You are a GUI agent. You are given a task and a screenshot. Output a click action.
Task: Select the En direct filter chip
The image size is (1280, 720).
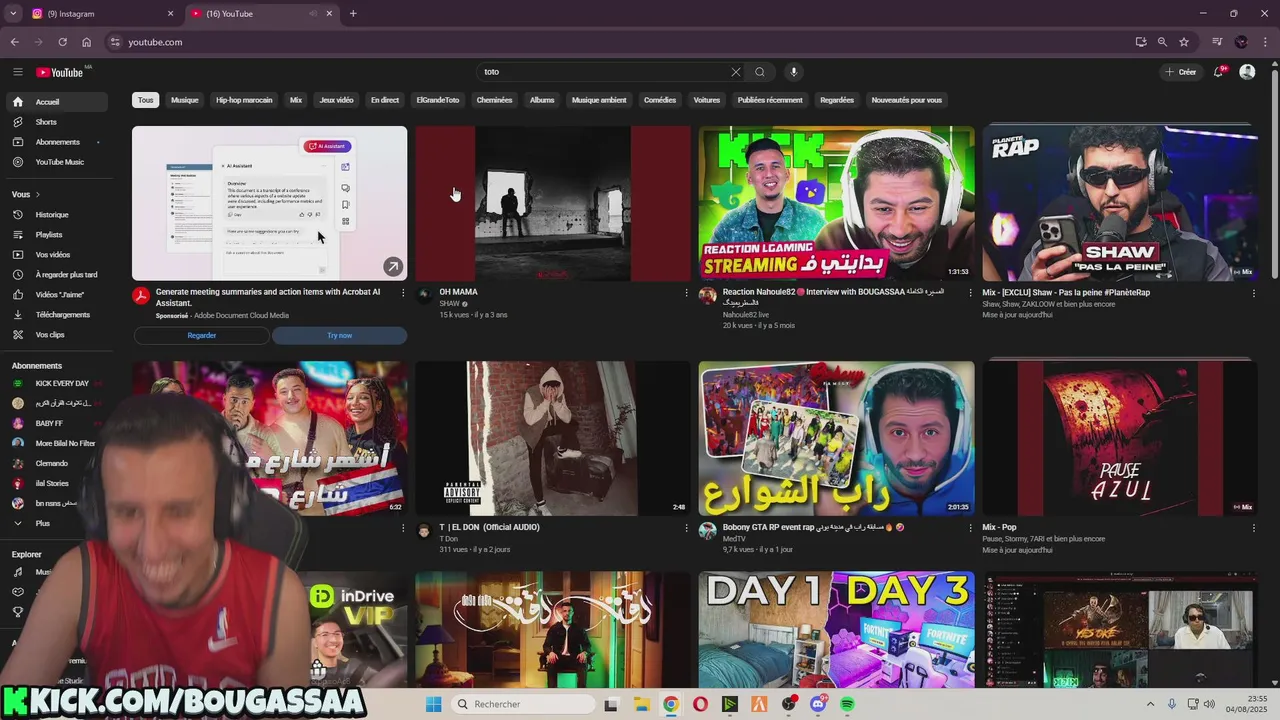click(x=385, y=100)
